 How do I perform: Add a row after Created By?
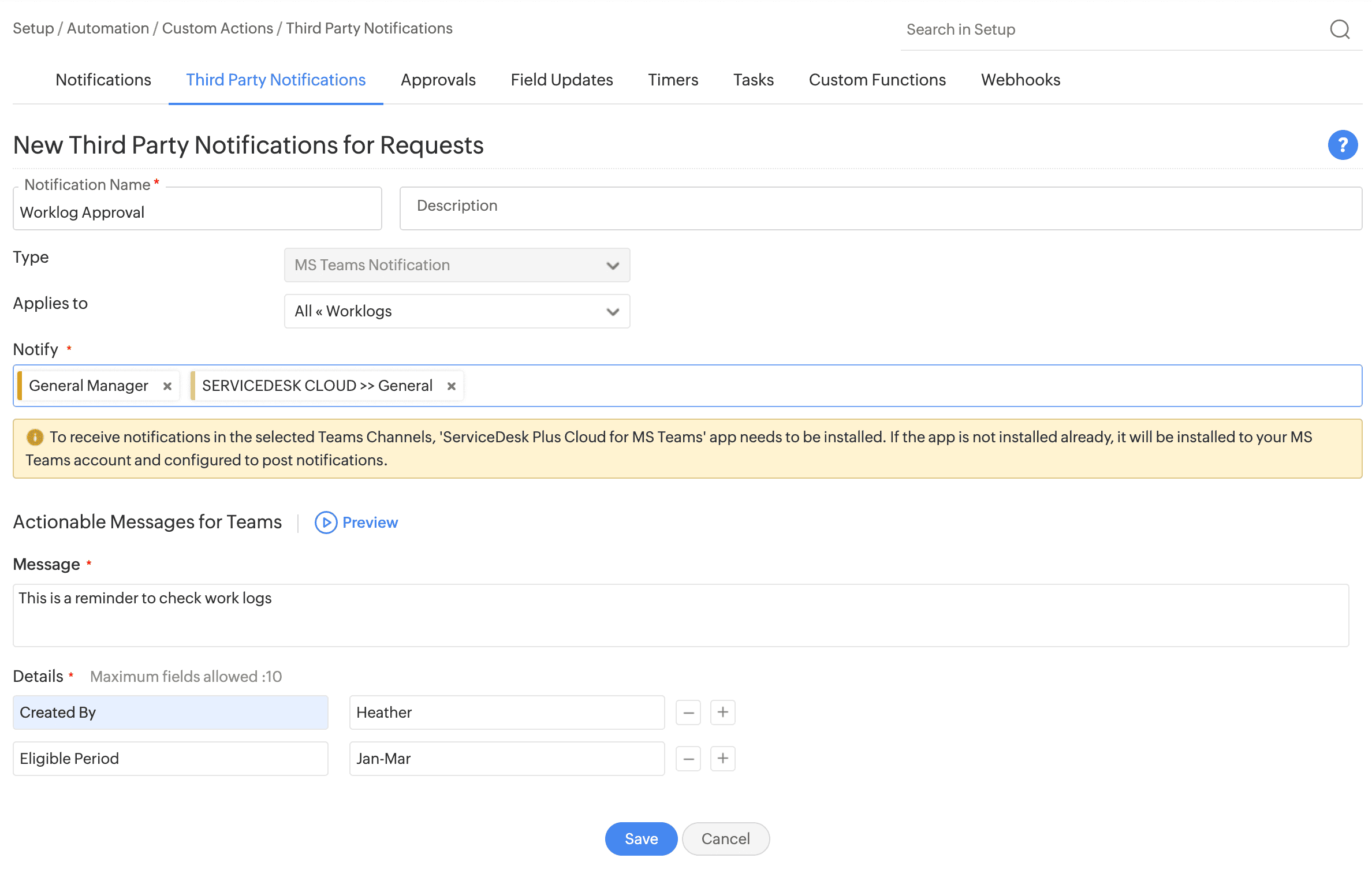[722, 712]
